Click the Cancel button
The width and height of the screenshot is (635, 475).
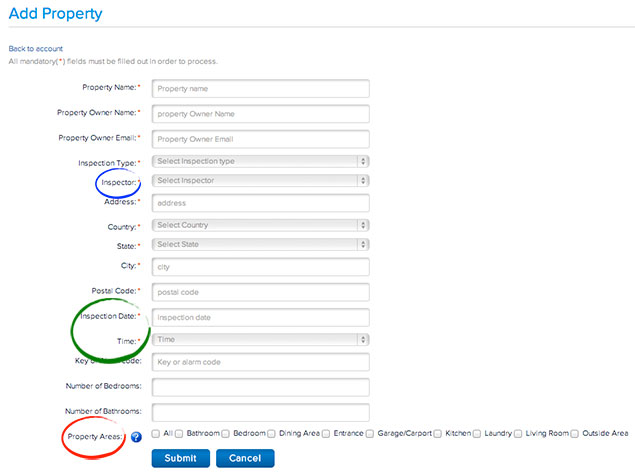[245, 458]
